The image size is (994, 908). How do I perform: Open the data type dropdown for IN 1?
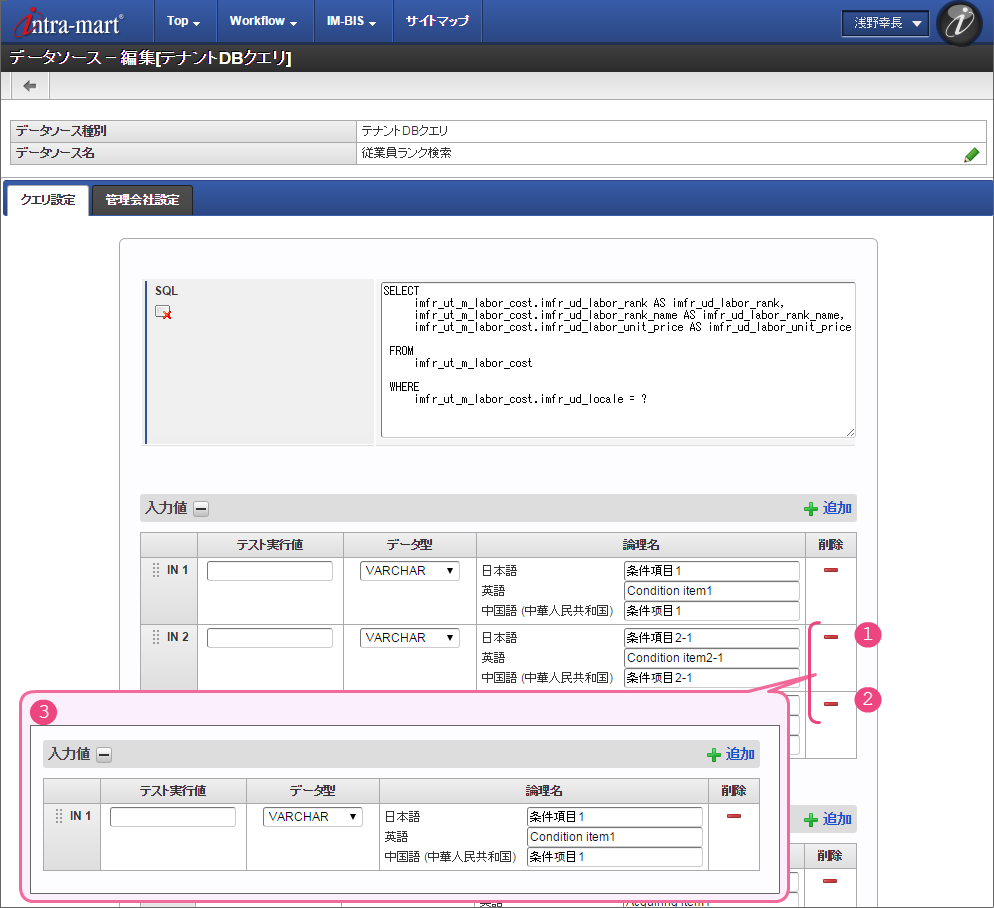pyautogui.click(x=409, y=571)
